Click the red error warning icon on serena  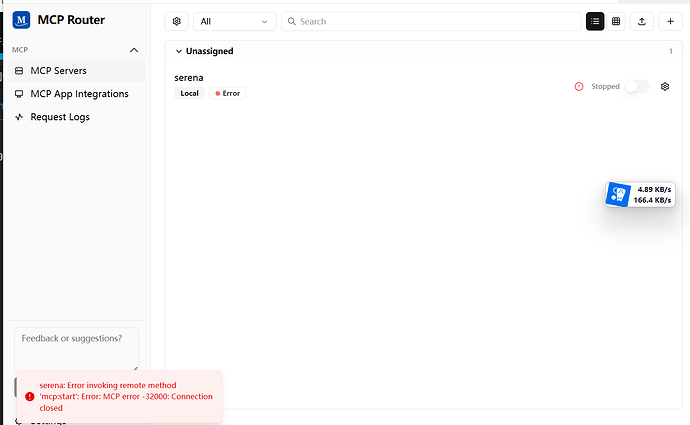(x=579, y=87)
